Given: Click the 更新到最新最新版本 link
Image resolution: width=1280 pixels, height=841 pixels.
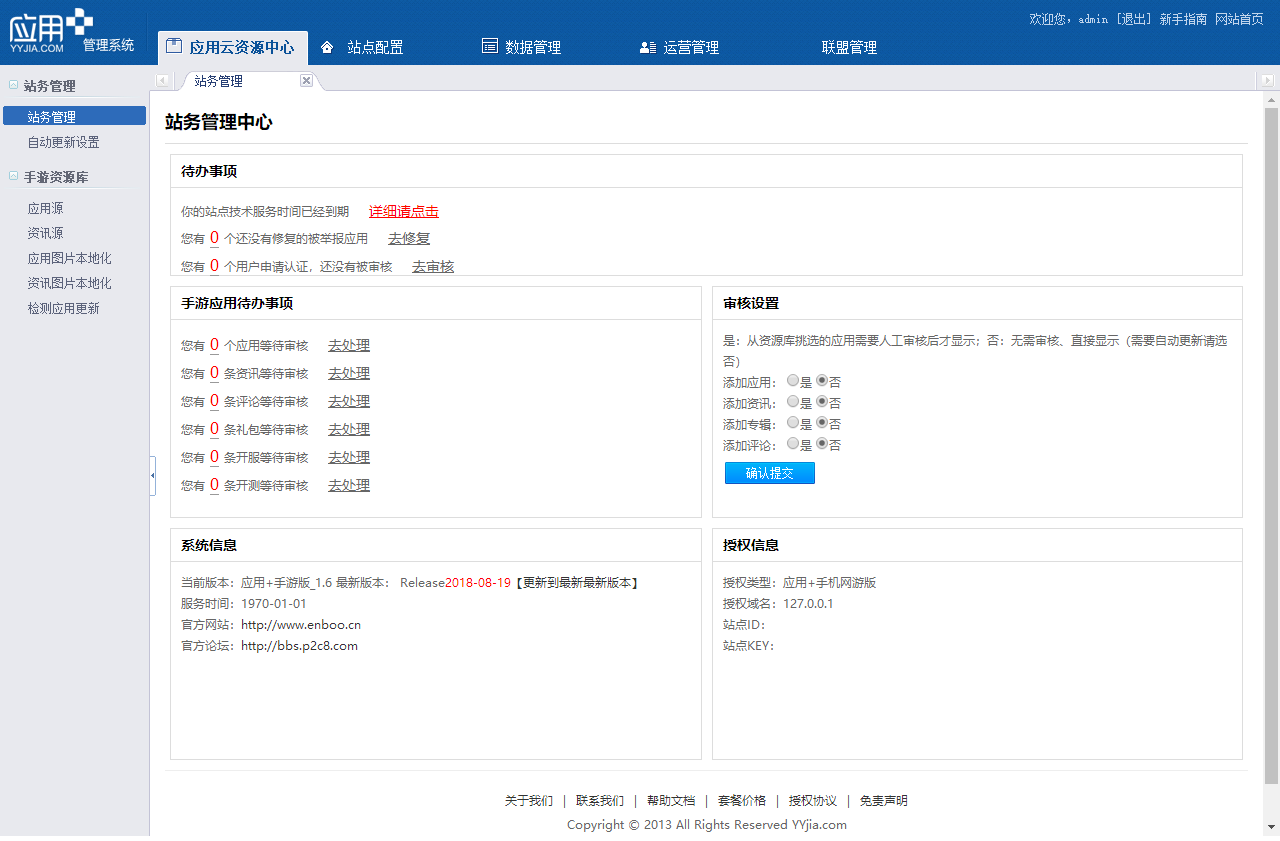Looking at the screenshot, I should [576, 582].
